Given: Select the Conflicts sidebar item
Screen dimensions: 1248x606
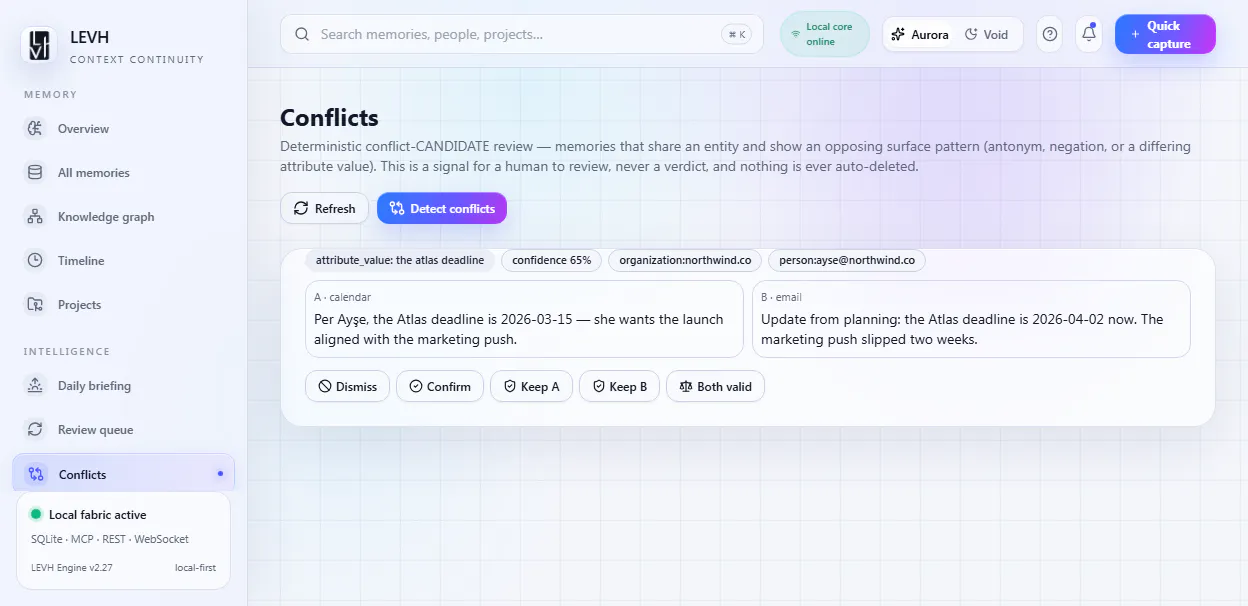Looking at the screenshot, I should pyautogui.click(x=123, y=474).
